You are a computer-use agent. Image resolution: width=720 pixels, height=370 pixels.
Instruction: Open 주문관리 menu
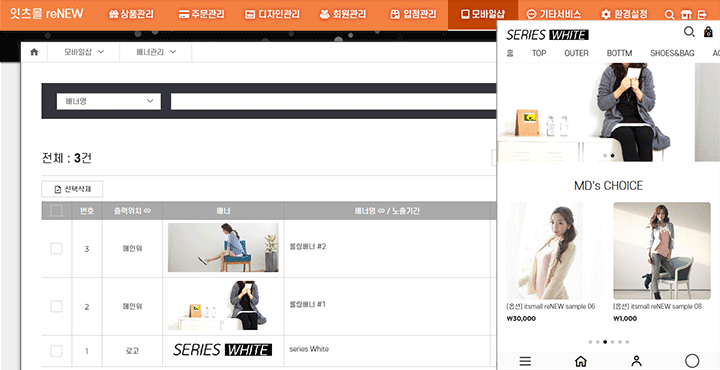click(x=201, y=15)
